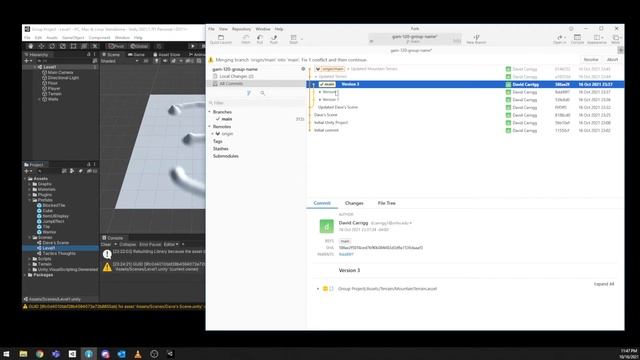Toggle Error Pause in Unity Console
The height and width of the screenshot is (360, 640).
[x=150, y=244]
